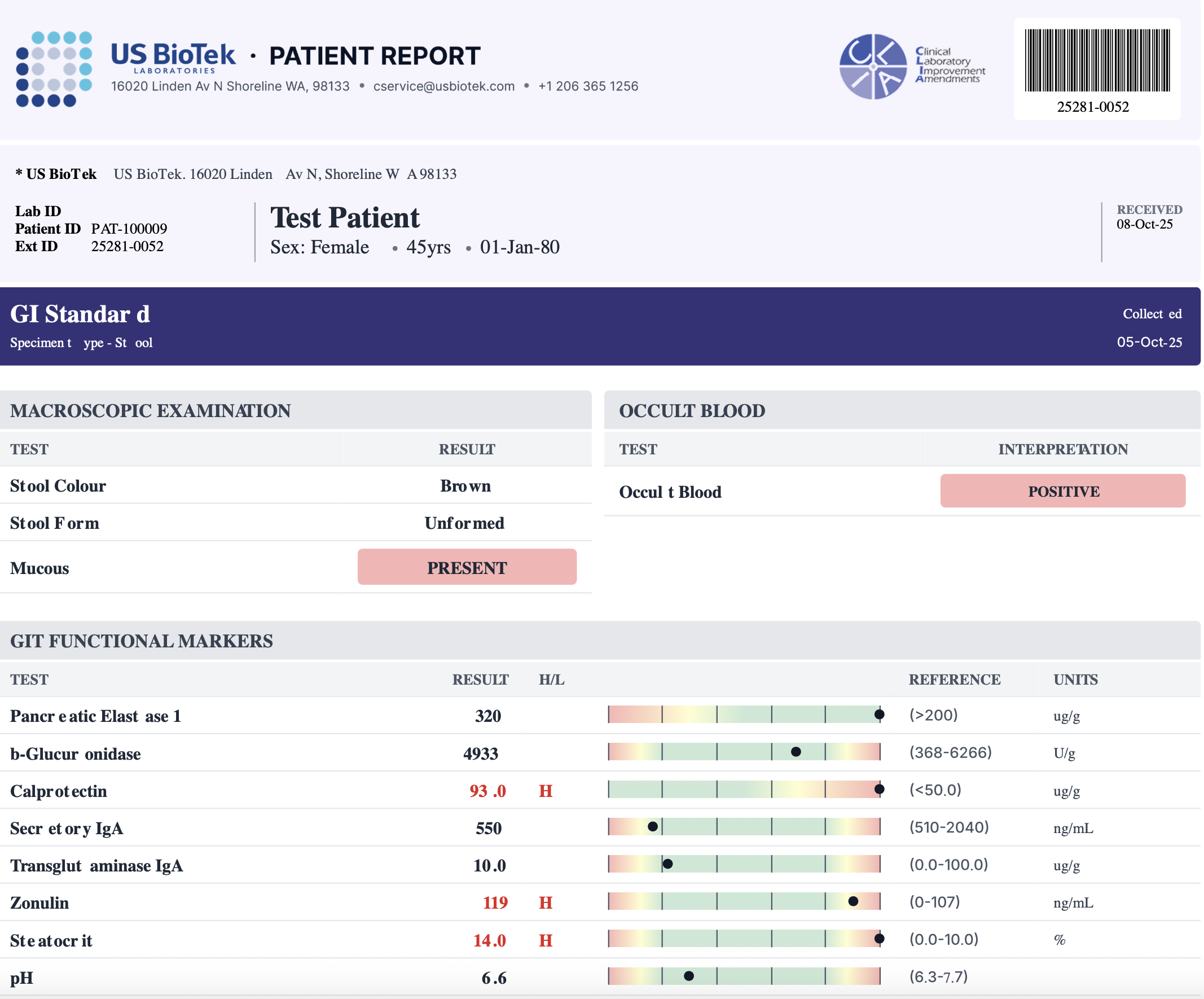The height and width of the screenshot is (999, 1204).
Task: Click the b-Glucuronidase result 4933
Action: click(481, 753)
